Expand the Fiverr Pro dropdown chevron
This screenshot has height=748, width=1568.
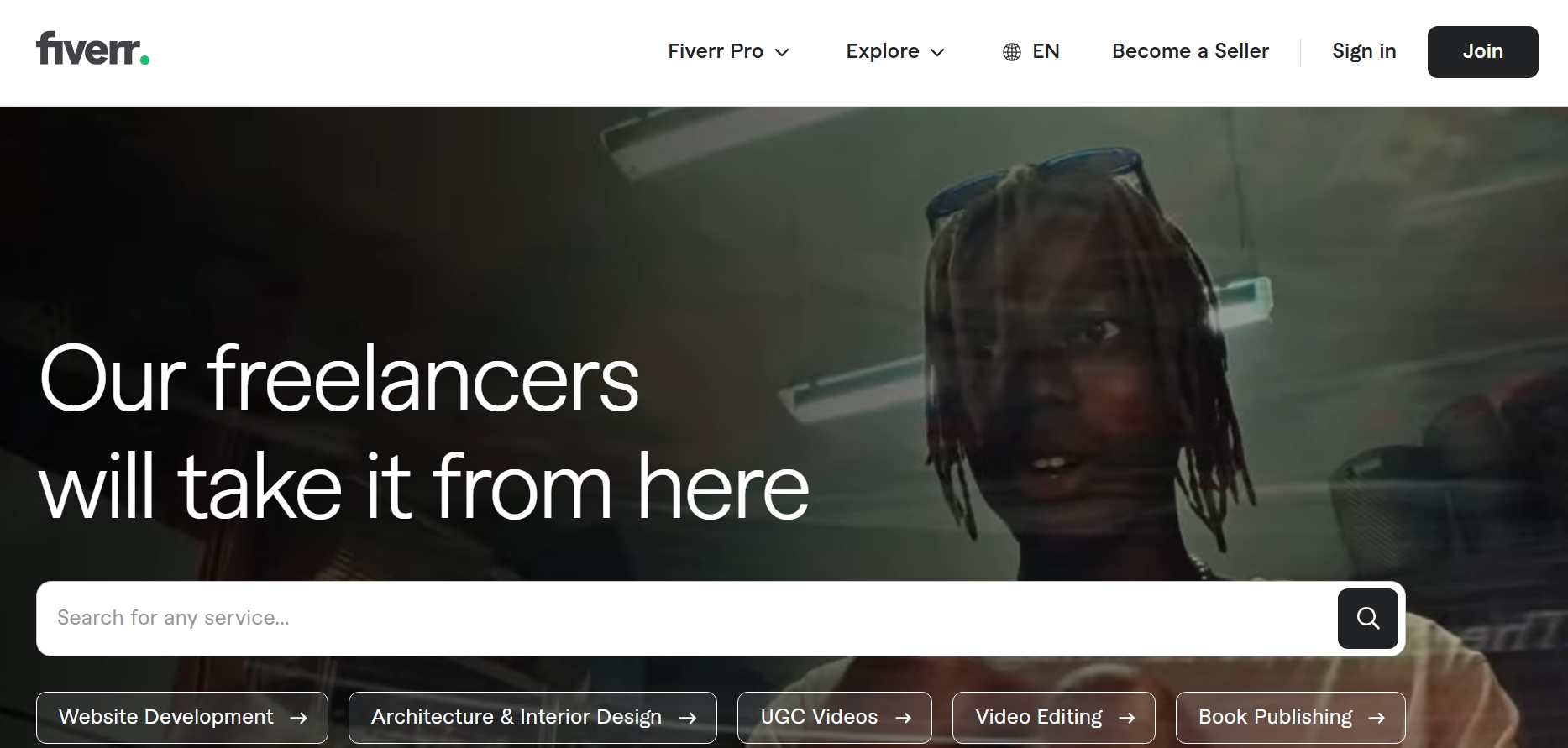point(782,53)
